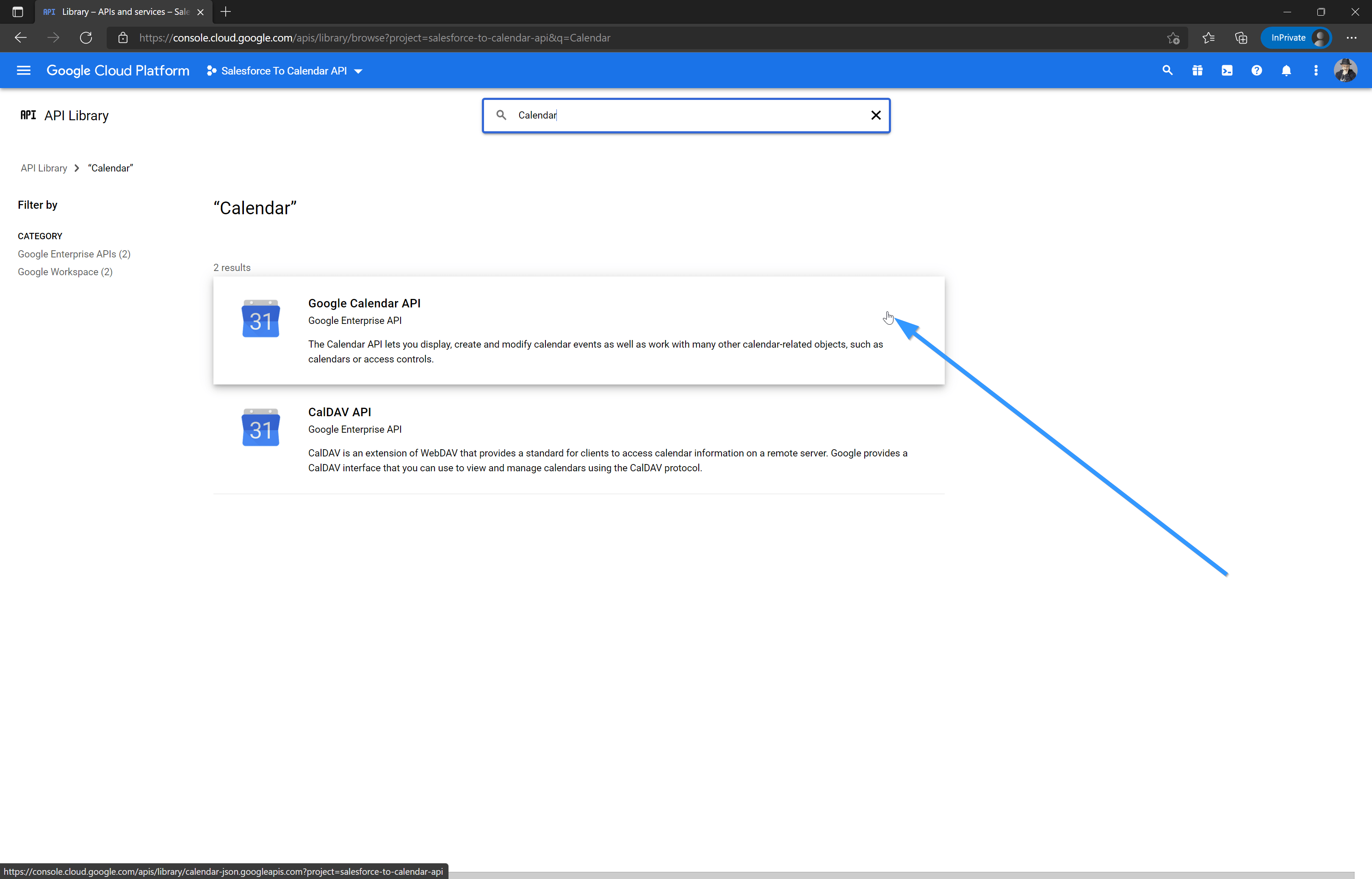
Task: Open the main navigation hamburger menu
Action: 23,70
